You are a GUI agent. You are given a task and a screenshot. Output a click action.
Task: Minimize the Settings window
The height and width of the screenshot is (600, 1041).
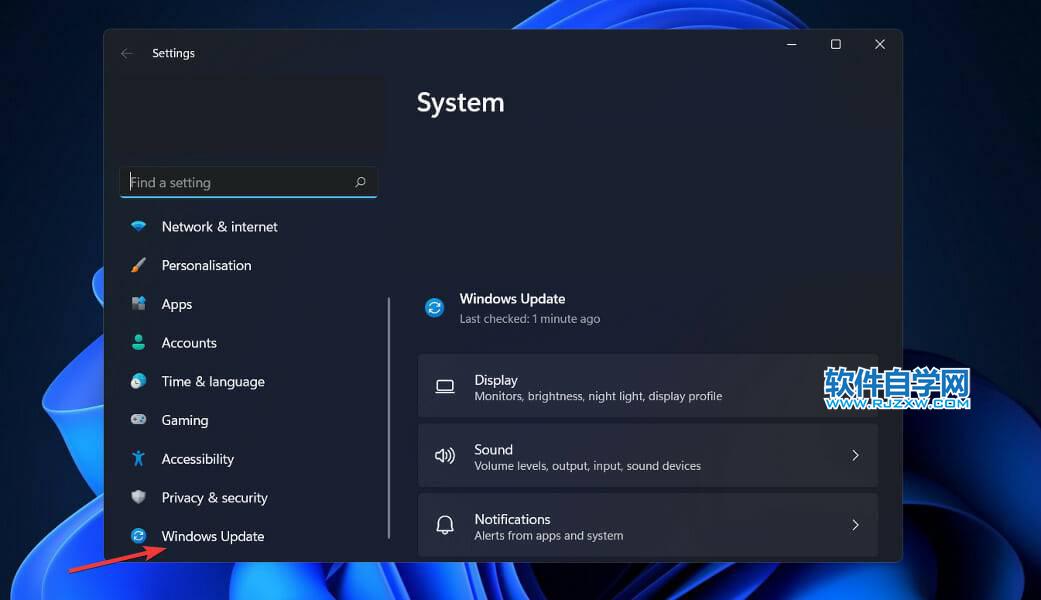coord(791,44)
